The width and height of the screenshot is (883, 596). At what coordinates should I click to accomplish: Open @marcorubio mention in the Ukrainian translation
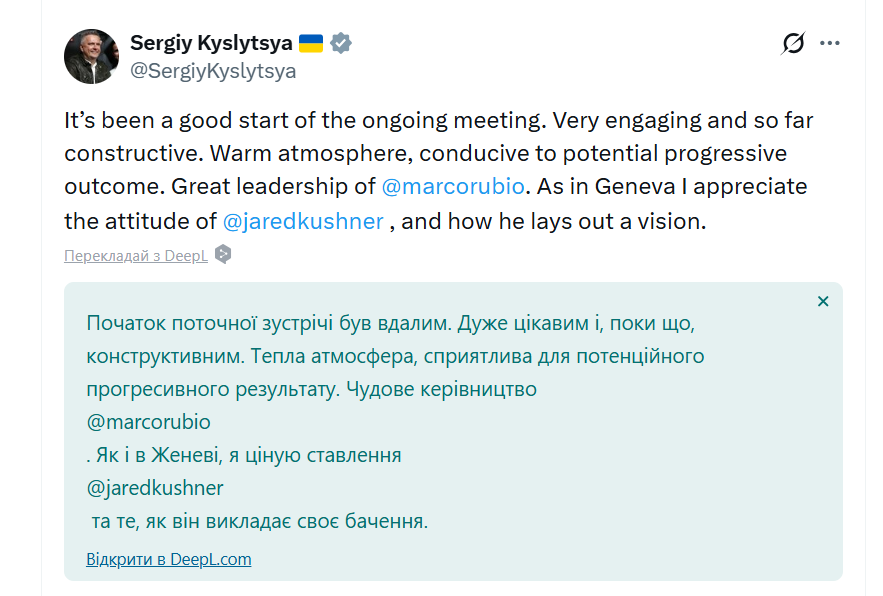(149, 422)
